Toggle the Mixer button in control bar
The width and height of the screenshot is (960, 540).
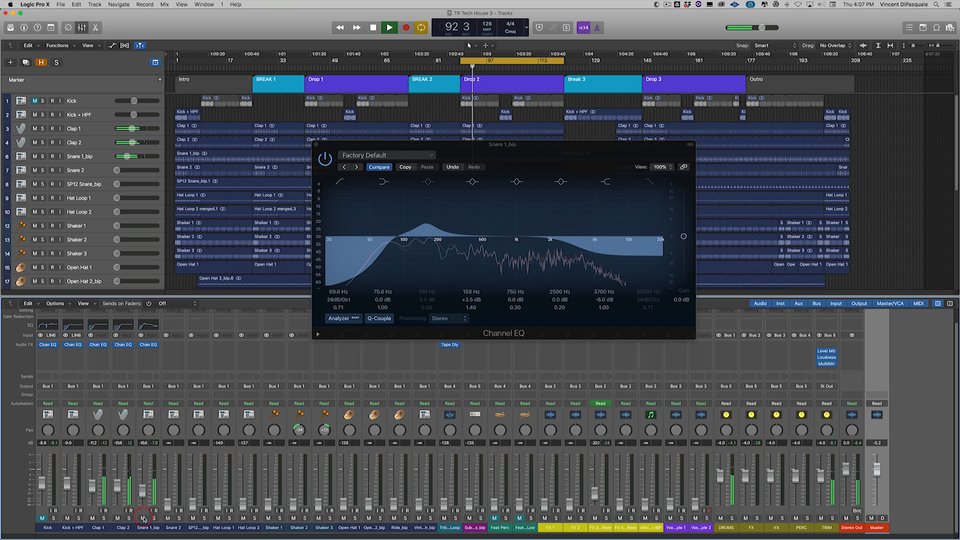81,28
